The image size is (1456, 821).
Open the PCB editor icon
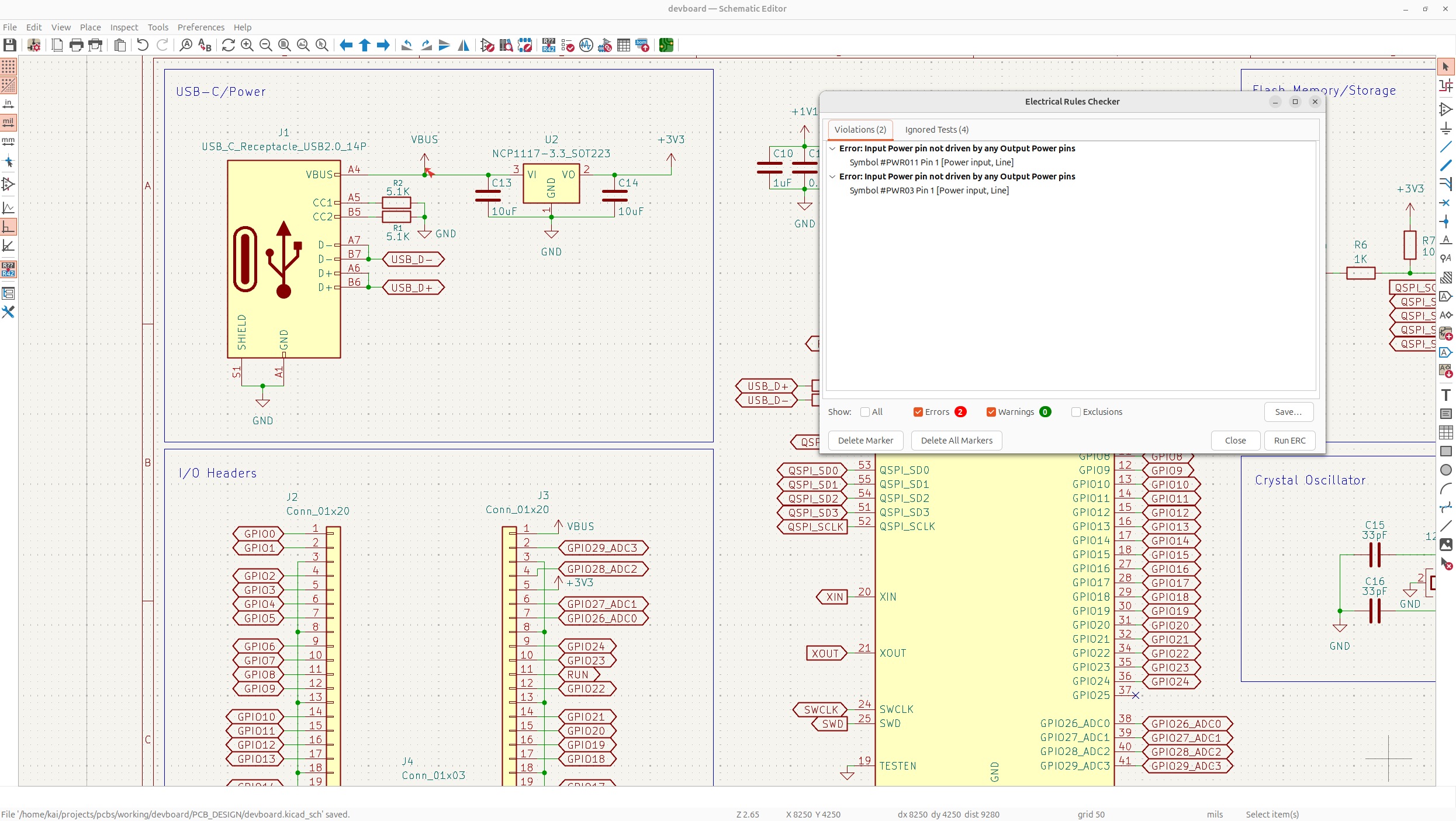(x=666, y=45)
